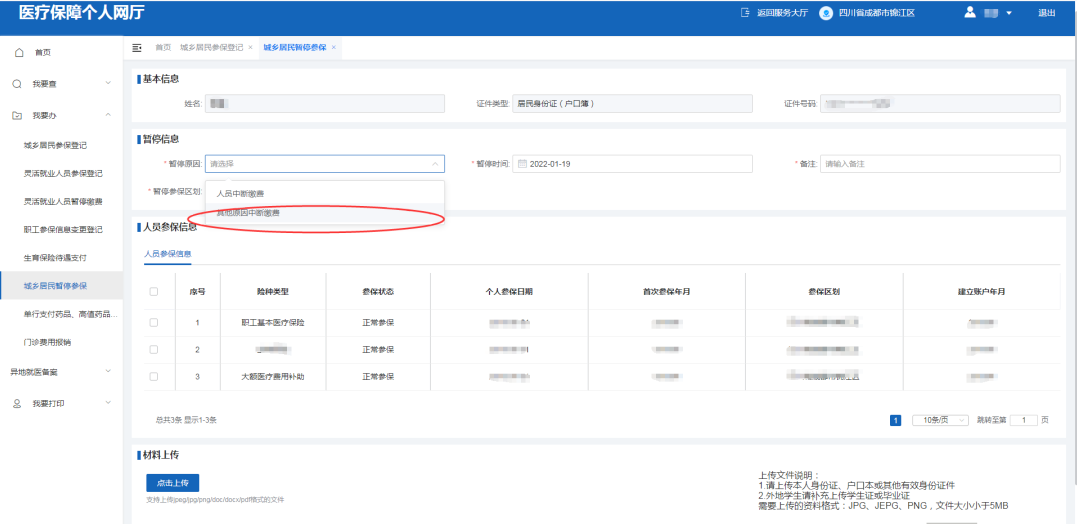
Task: Check the row 3 大额医疗费用补助 checkbox
Action: (x=154, y=376)
